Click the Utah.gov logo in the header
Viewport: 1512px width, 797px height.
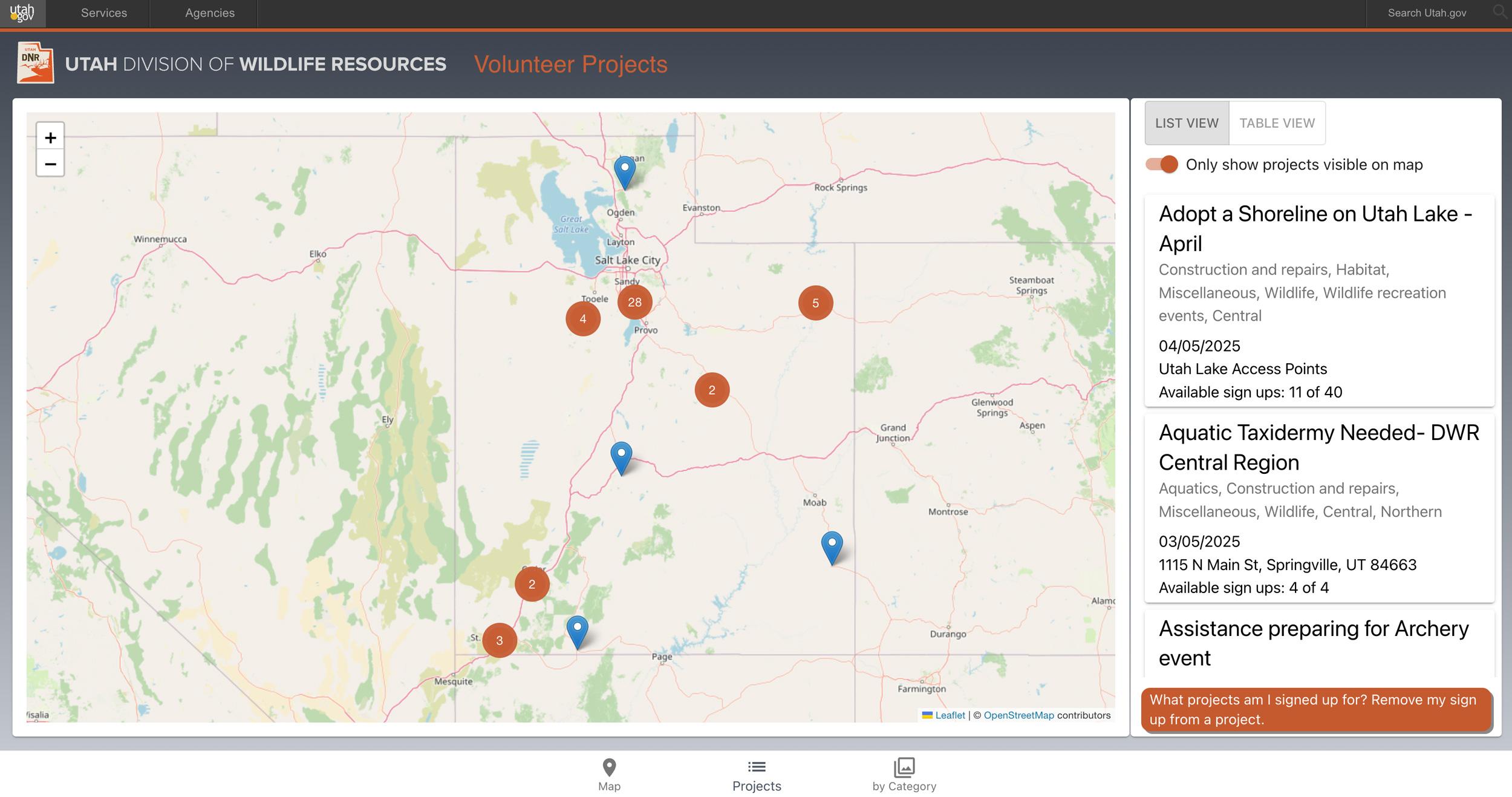point(22,12)
